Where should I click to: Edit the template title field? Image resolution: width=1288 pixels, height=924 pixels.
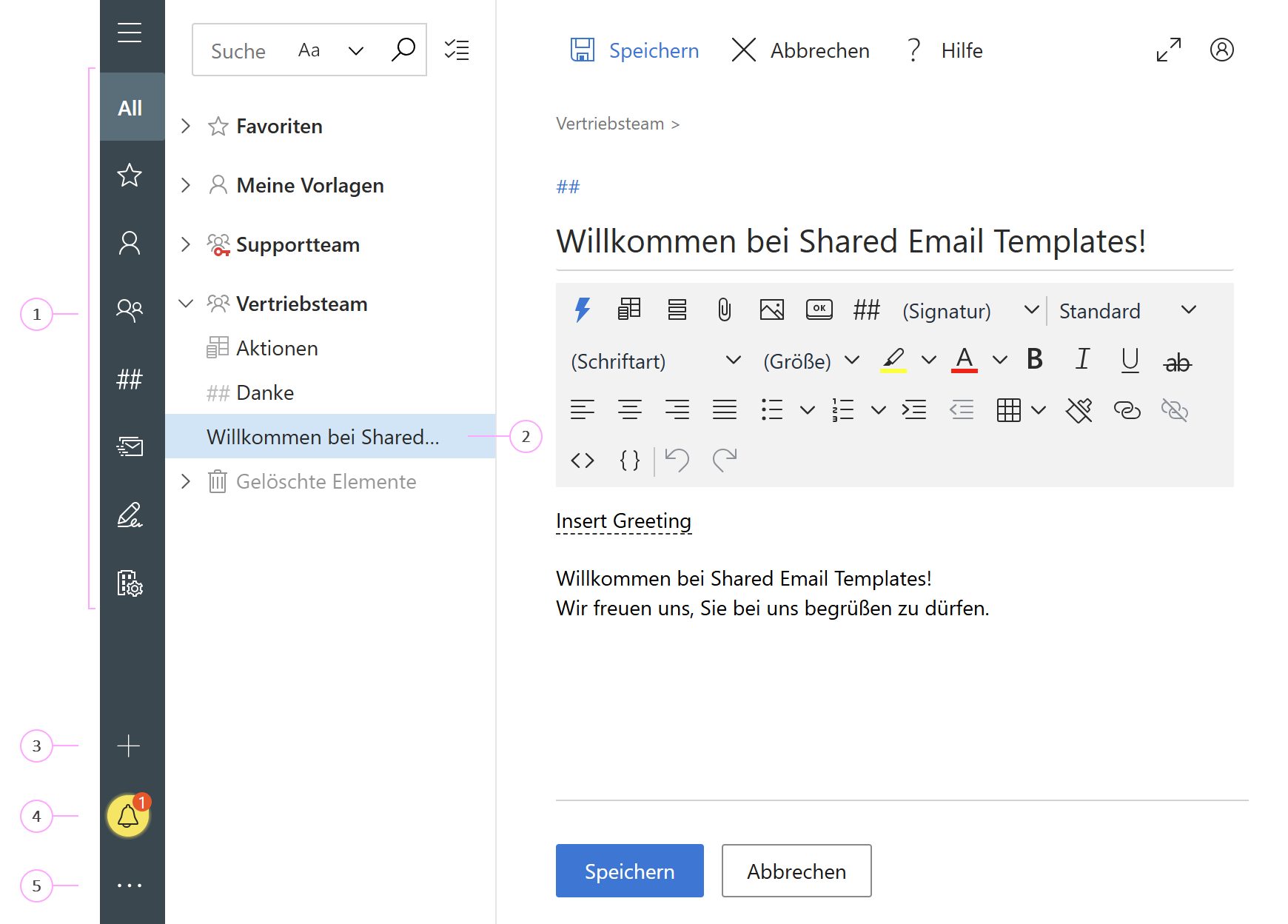[895, 241]
